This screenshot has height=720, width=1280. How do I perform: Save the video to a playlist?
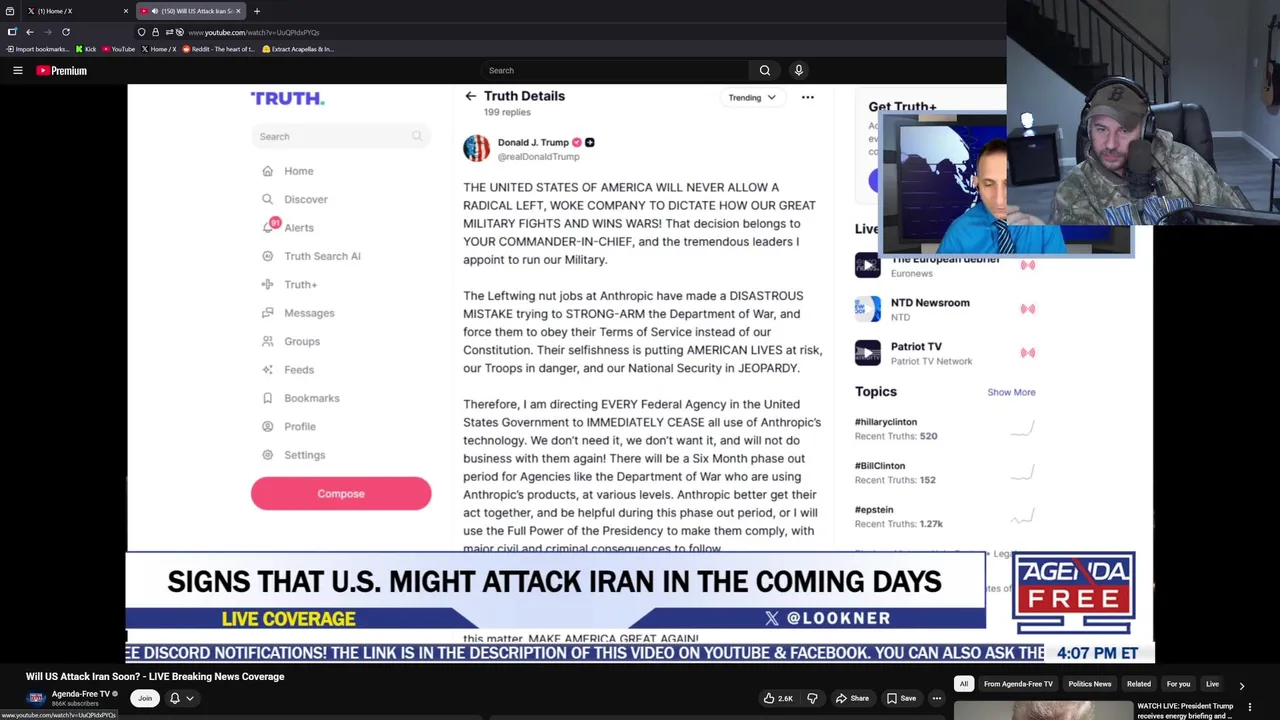click(901, 698)
